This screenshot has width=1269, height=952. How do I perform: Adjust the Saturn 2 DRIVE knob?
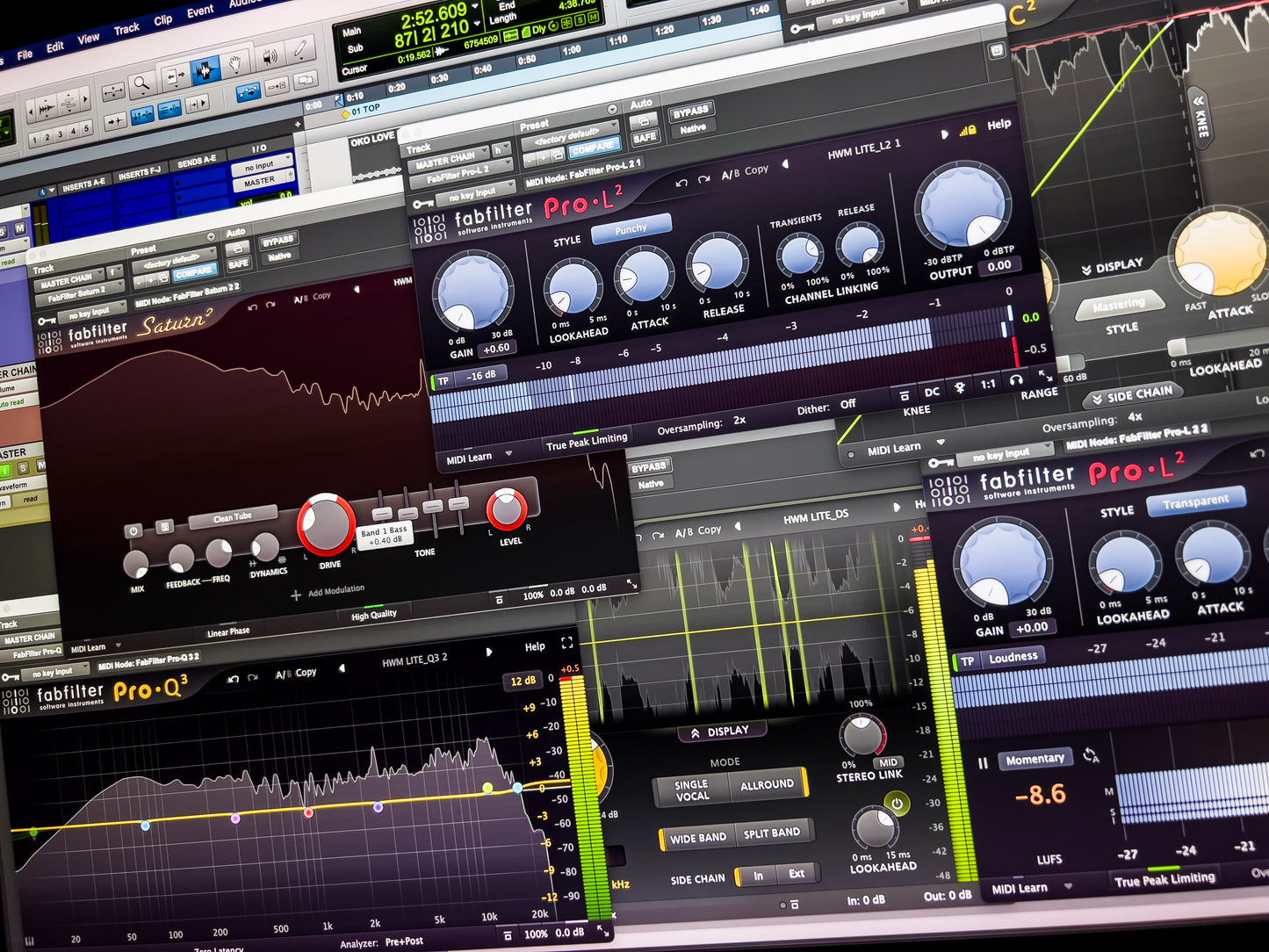tap(326, 524)
